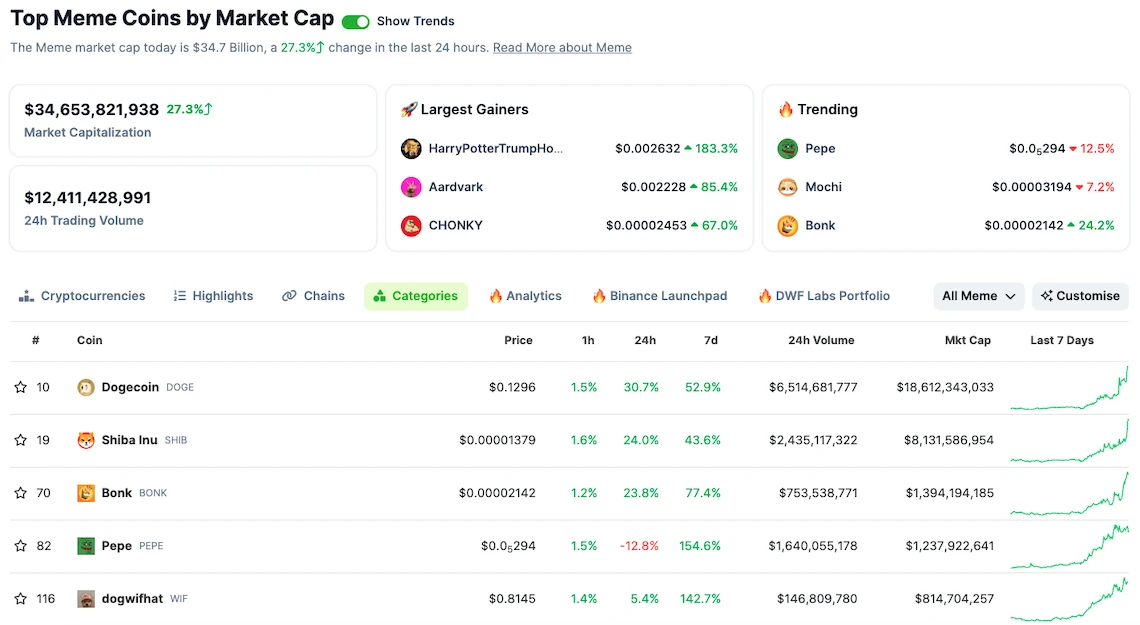Toggle the Show Trends switch

tap(356, 22)
